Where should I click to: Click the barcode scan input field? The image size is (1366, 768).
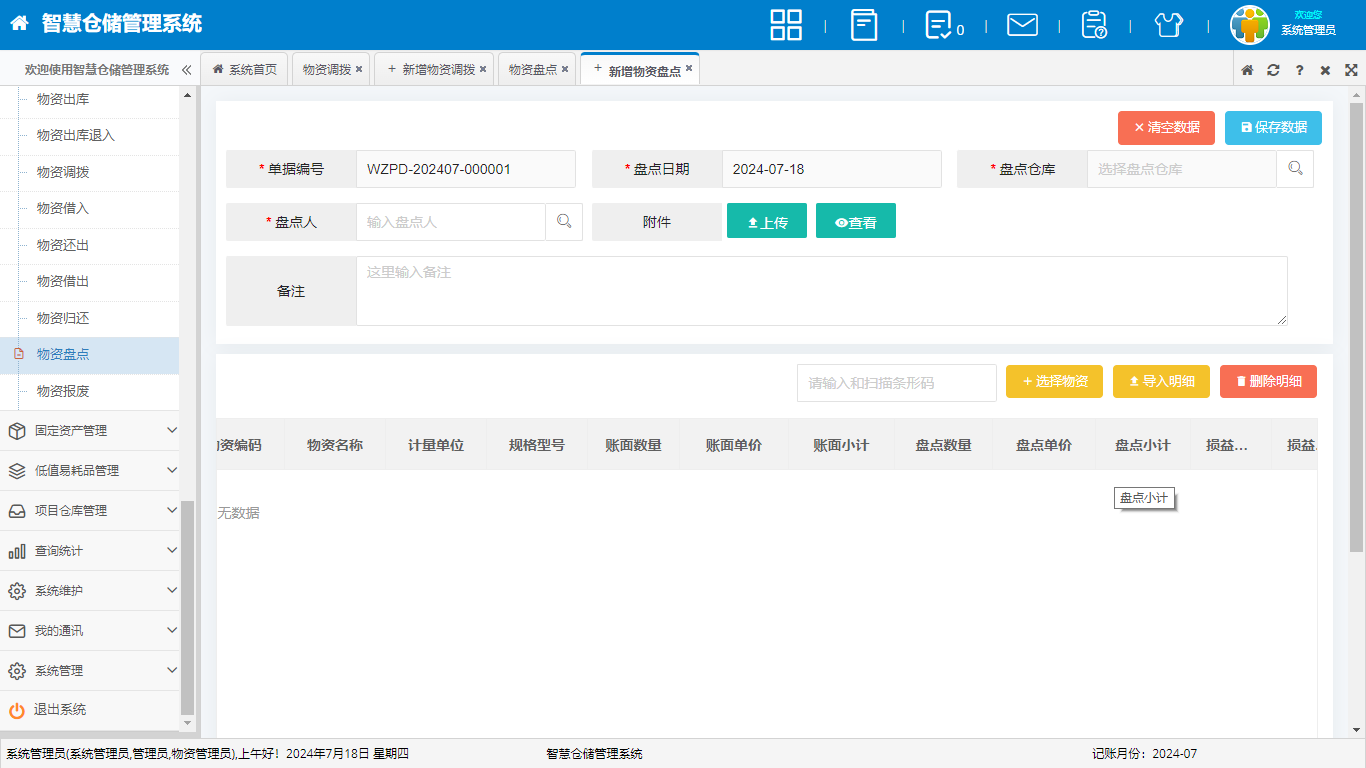coord(896,383)
